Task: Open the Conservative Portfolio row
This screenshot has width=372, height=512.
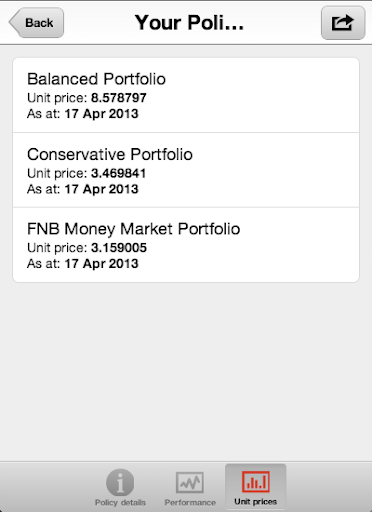Action: tap(186, 170)
